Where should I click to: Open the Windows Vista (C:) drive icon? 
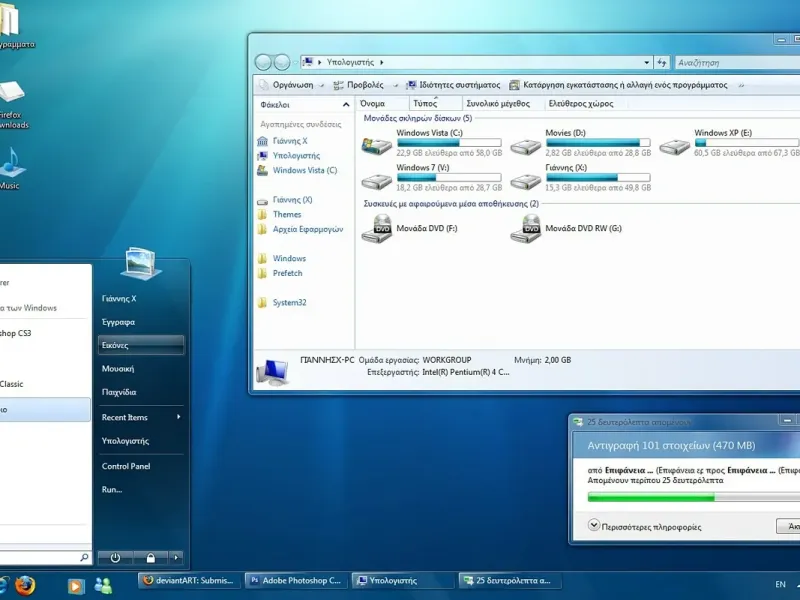pos(376,146)
